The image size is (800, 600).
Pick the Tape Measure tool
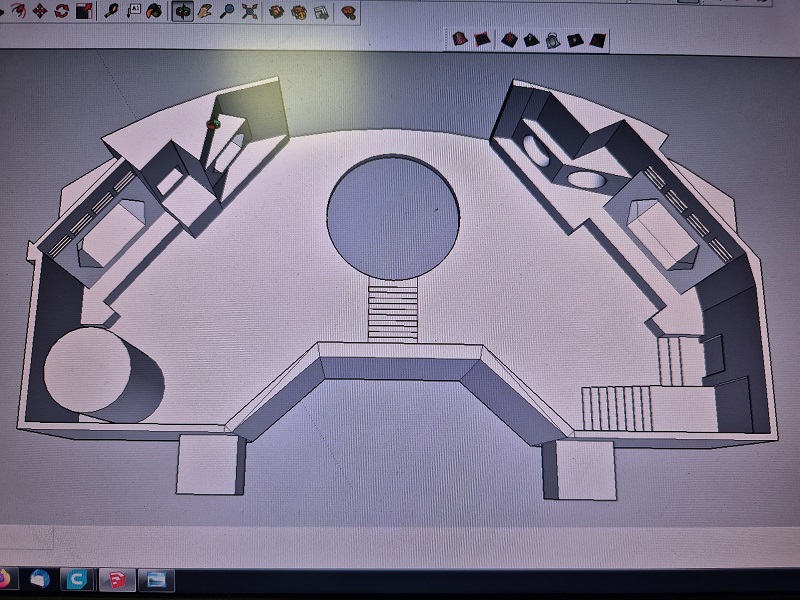112,11
